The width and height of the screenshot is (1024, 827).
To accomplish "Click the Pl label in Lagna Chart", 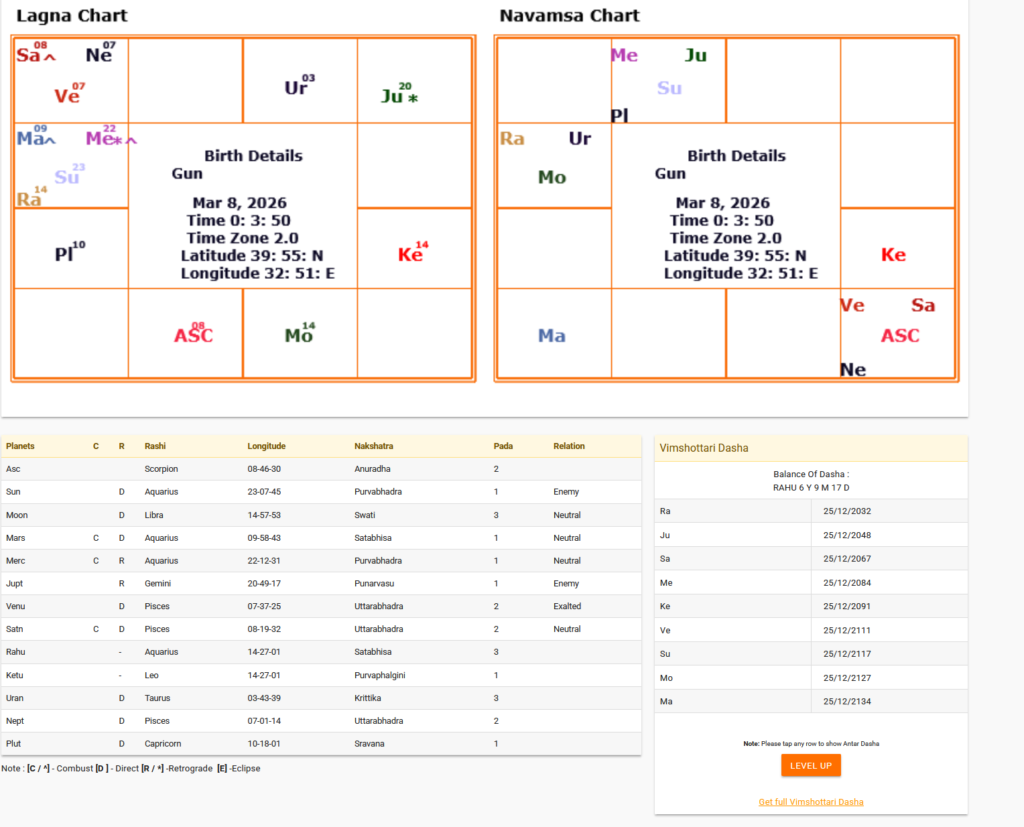I will click(66, 254).
